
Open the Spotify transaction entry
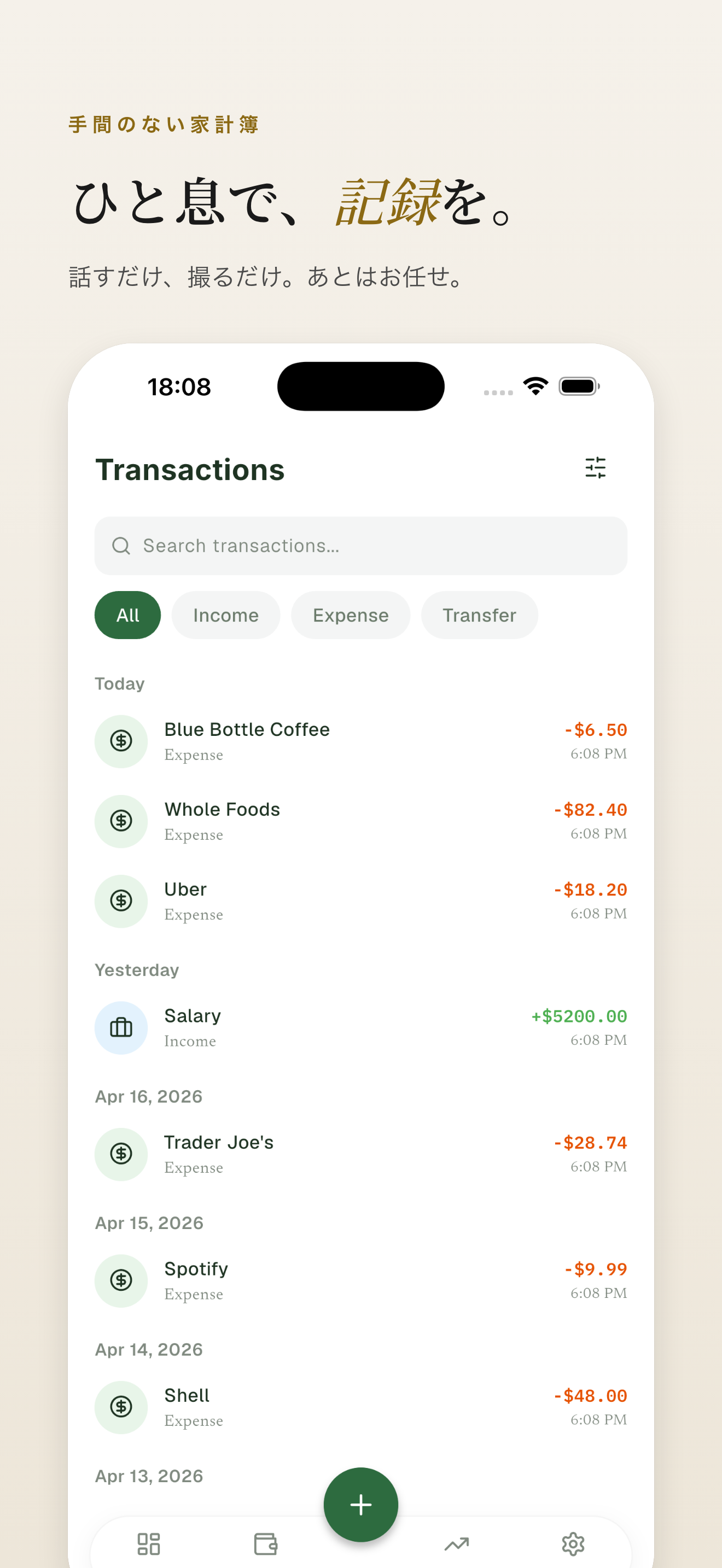point(360,1280)
